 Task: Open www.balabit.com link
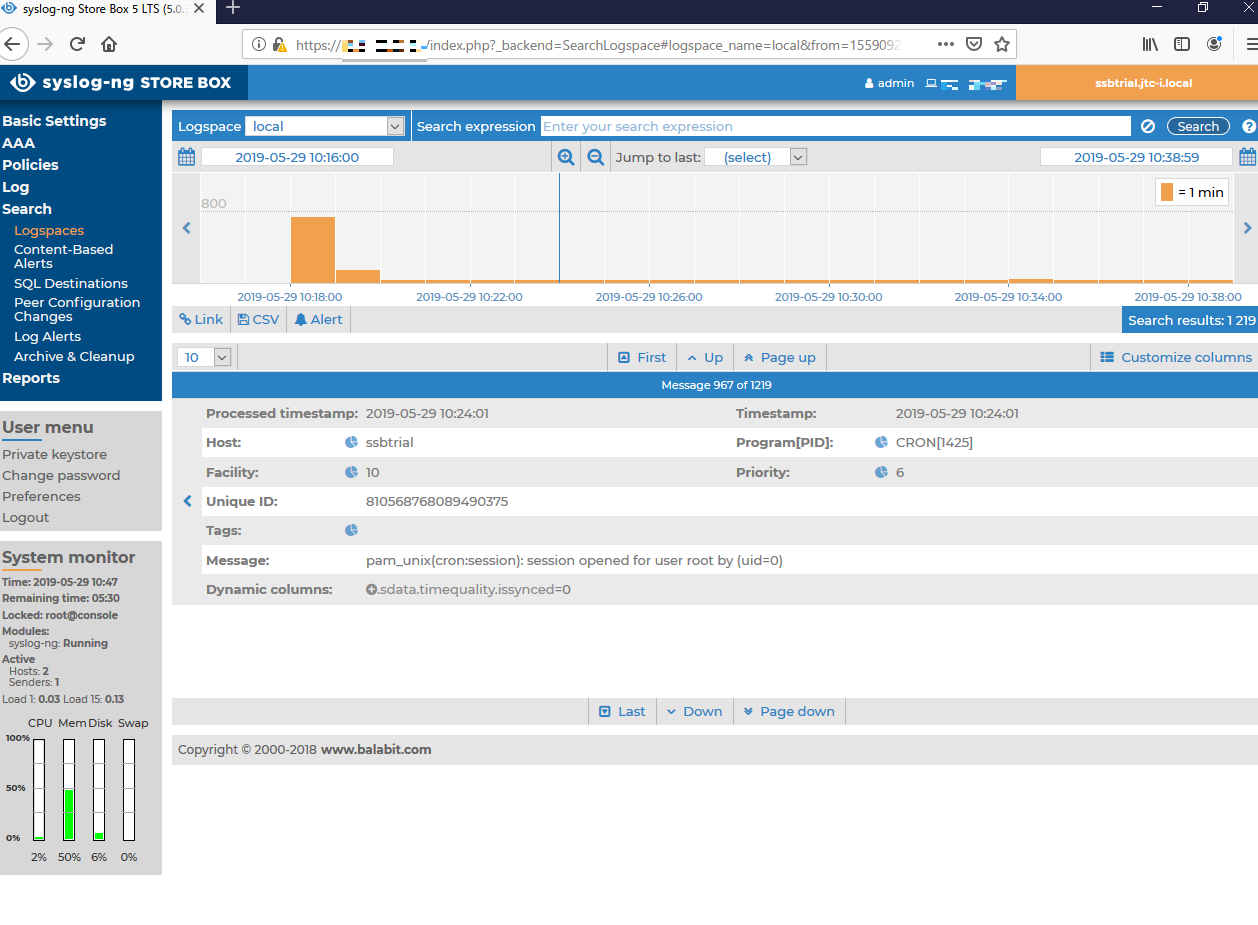point(376,750)
